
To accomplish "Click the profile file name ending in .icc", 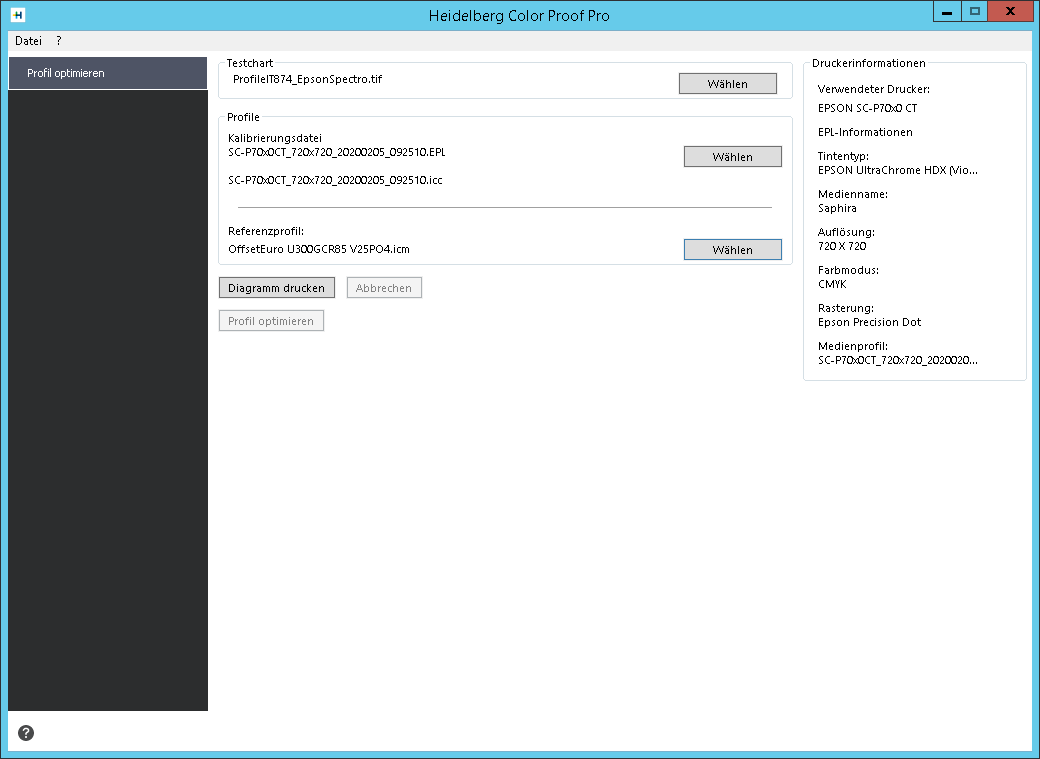I will (335, 180).
